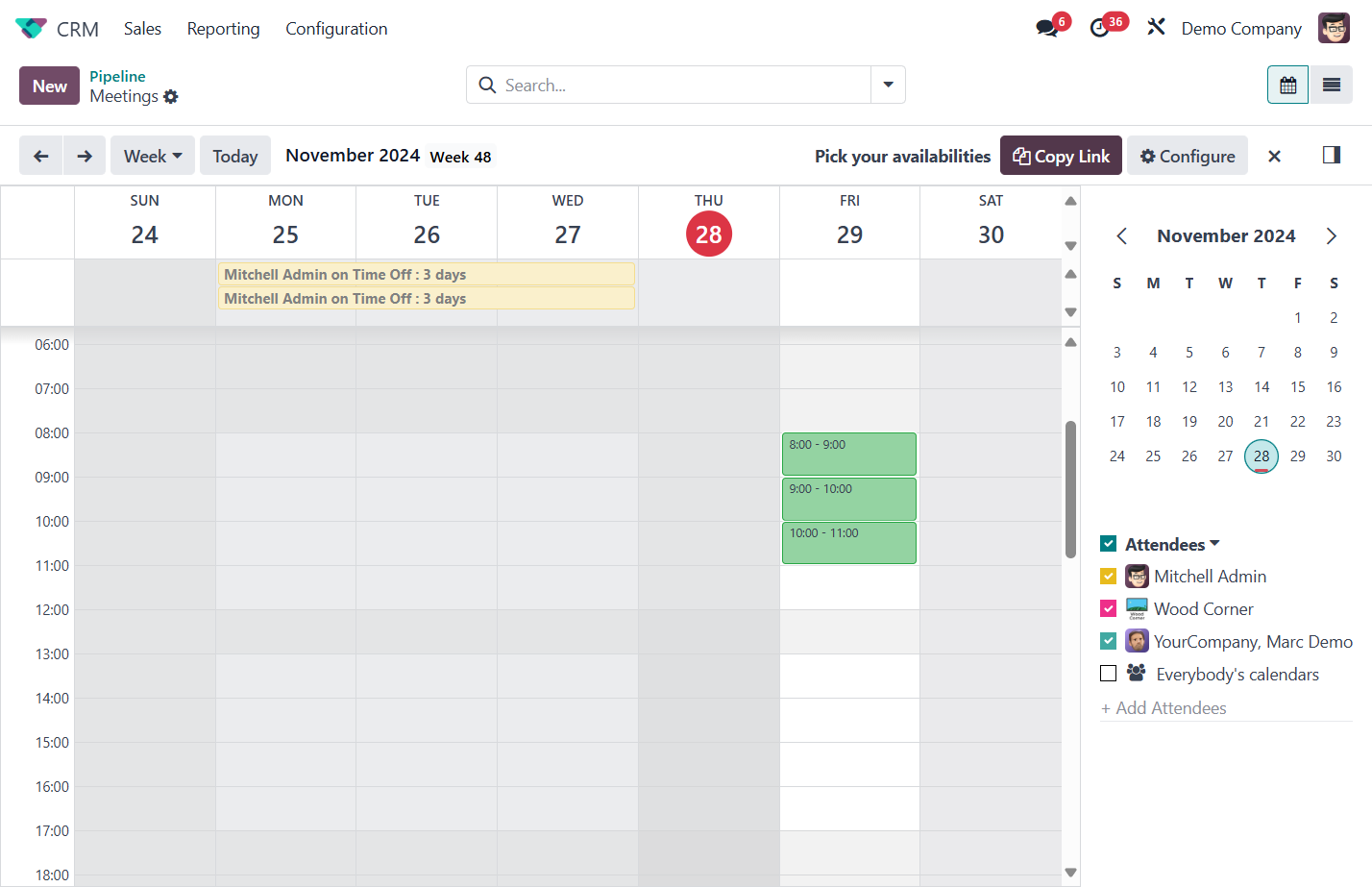Toggle the calendar side panel
Viewport: 1372px width, 887px height.
pos(1331,155)
